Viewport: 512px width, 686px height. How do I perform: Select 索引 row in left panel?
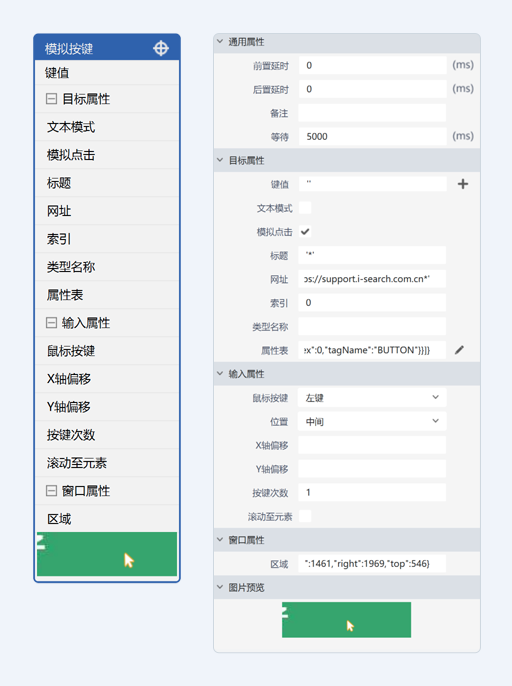pos(107,239)
